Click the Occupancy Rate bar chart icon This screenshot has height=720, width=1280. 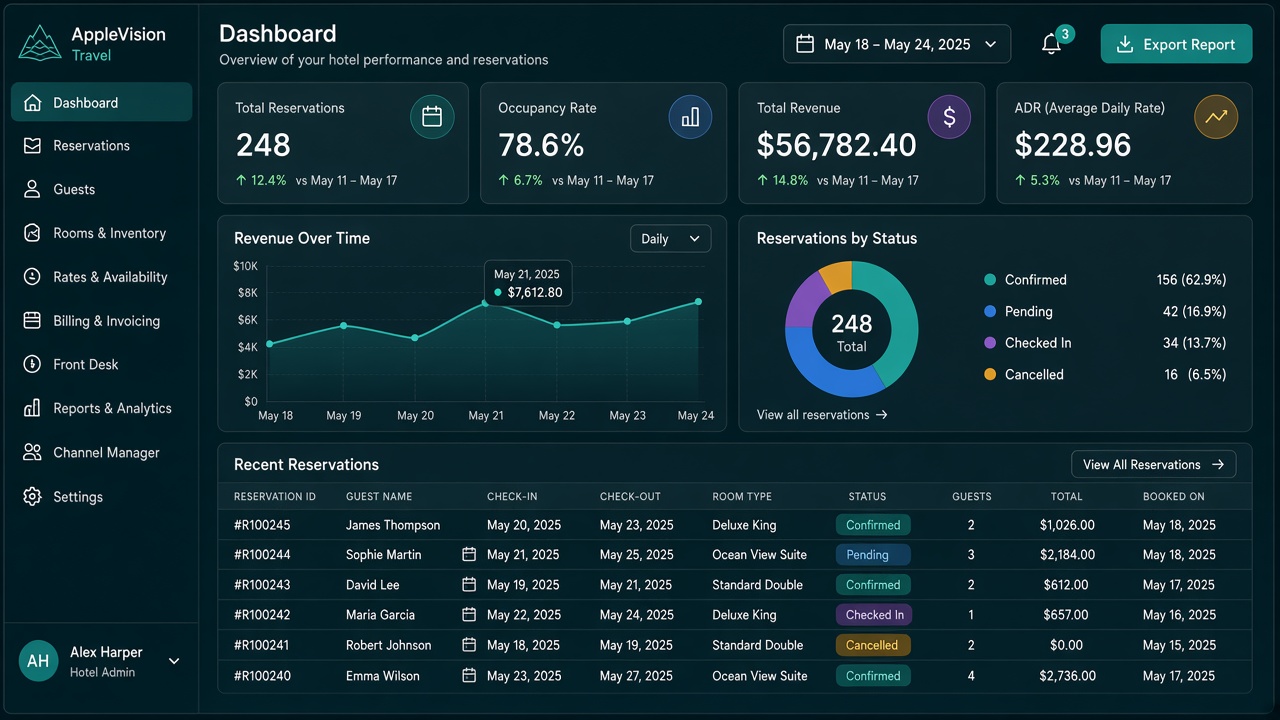pos(690,117)
